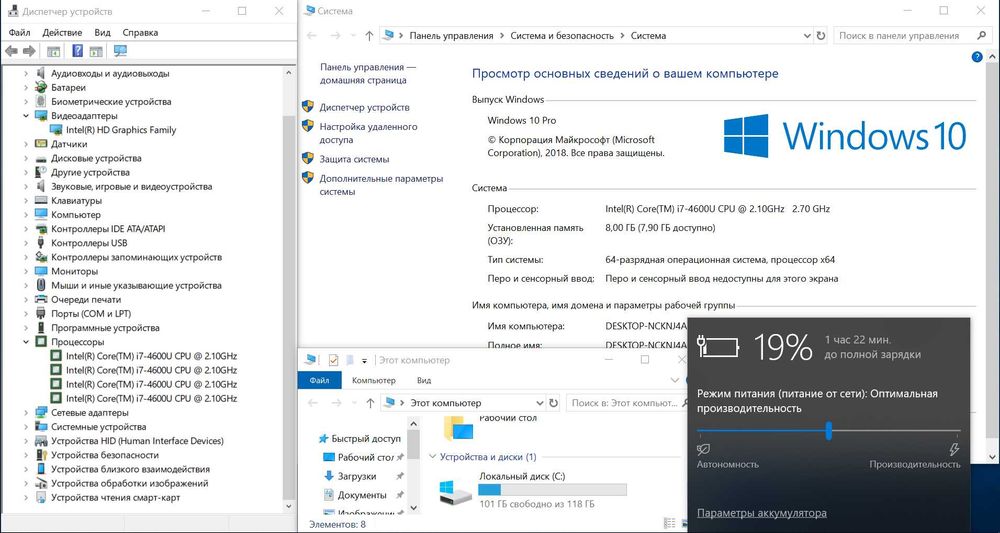Collapse the Видеоадаптеры tree node
The height and width of the screenshot is (533, 1000).
click(x=26, y=116)
